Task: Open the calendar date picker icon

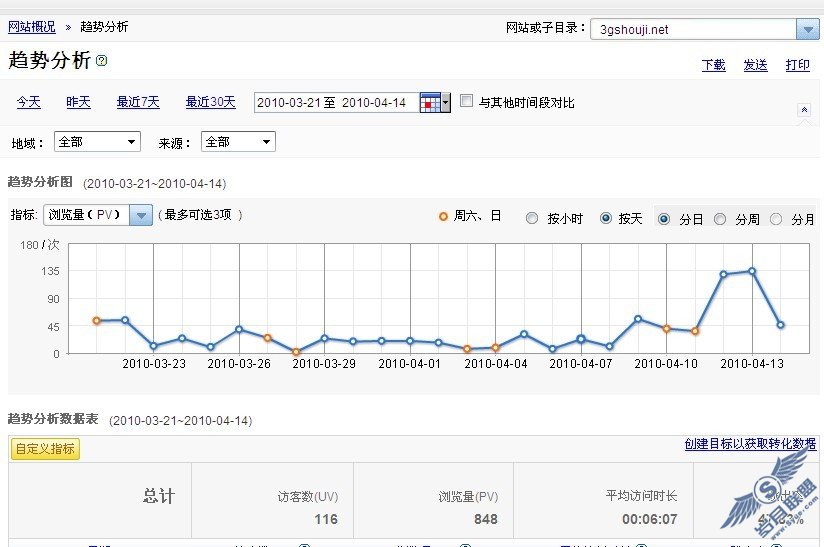Action: (431, 102)
